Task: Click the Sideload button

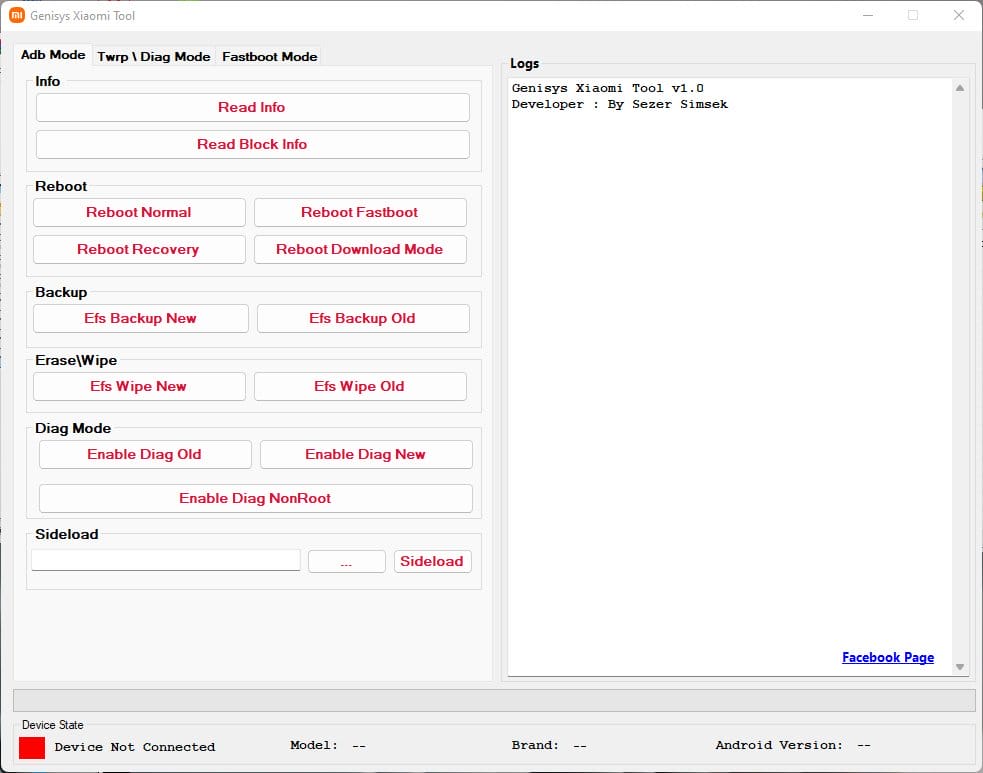Action: 433,562
